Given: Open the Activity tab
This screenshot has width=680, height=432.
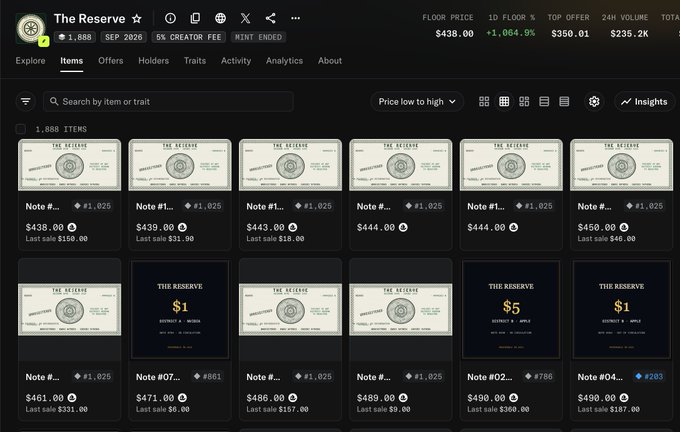Looking at the screenshot, I should [x=236, y=61].
